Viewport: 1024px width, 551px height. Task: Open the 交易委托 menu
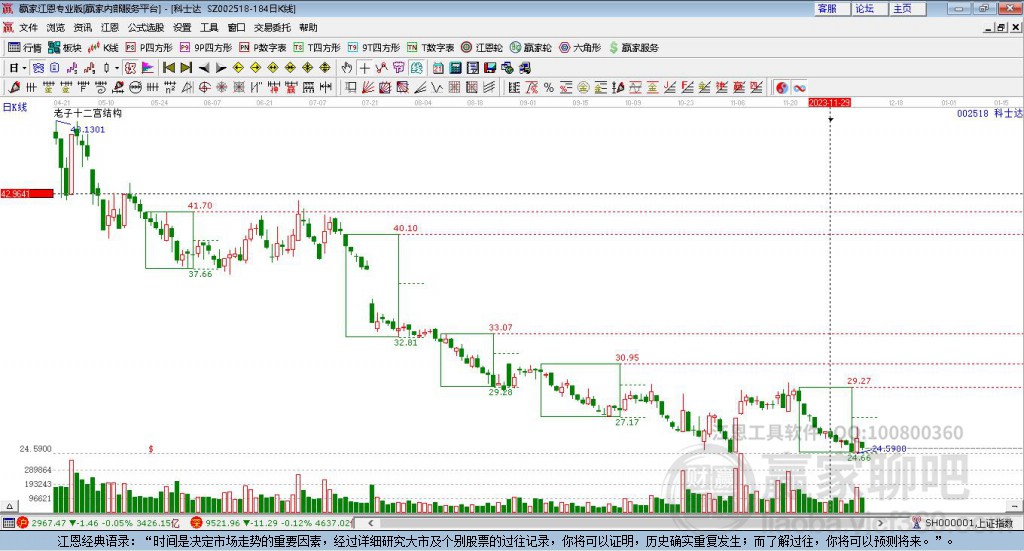point(272,27)
